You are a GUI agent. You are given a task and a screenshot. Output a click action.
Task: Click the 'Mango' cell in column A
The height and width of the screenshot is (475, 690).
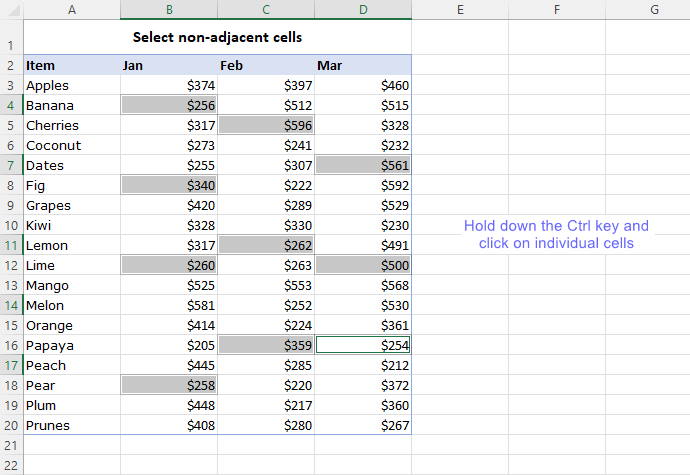[x=71, y=285]
